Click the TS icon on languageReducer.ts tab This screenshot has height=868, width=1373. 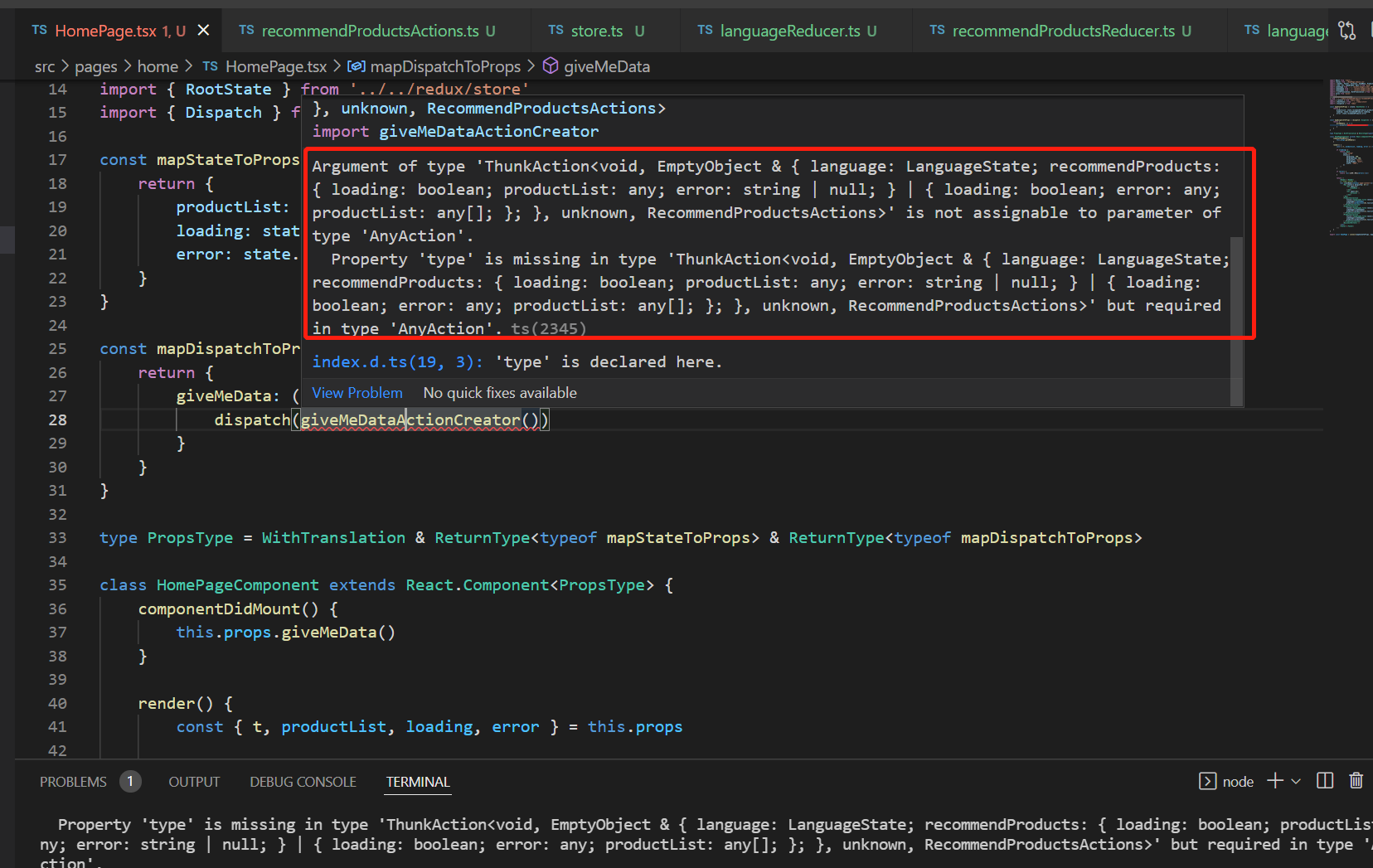[x=705, y=31]
